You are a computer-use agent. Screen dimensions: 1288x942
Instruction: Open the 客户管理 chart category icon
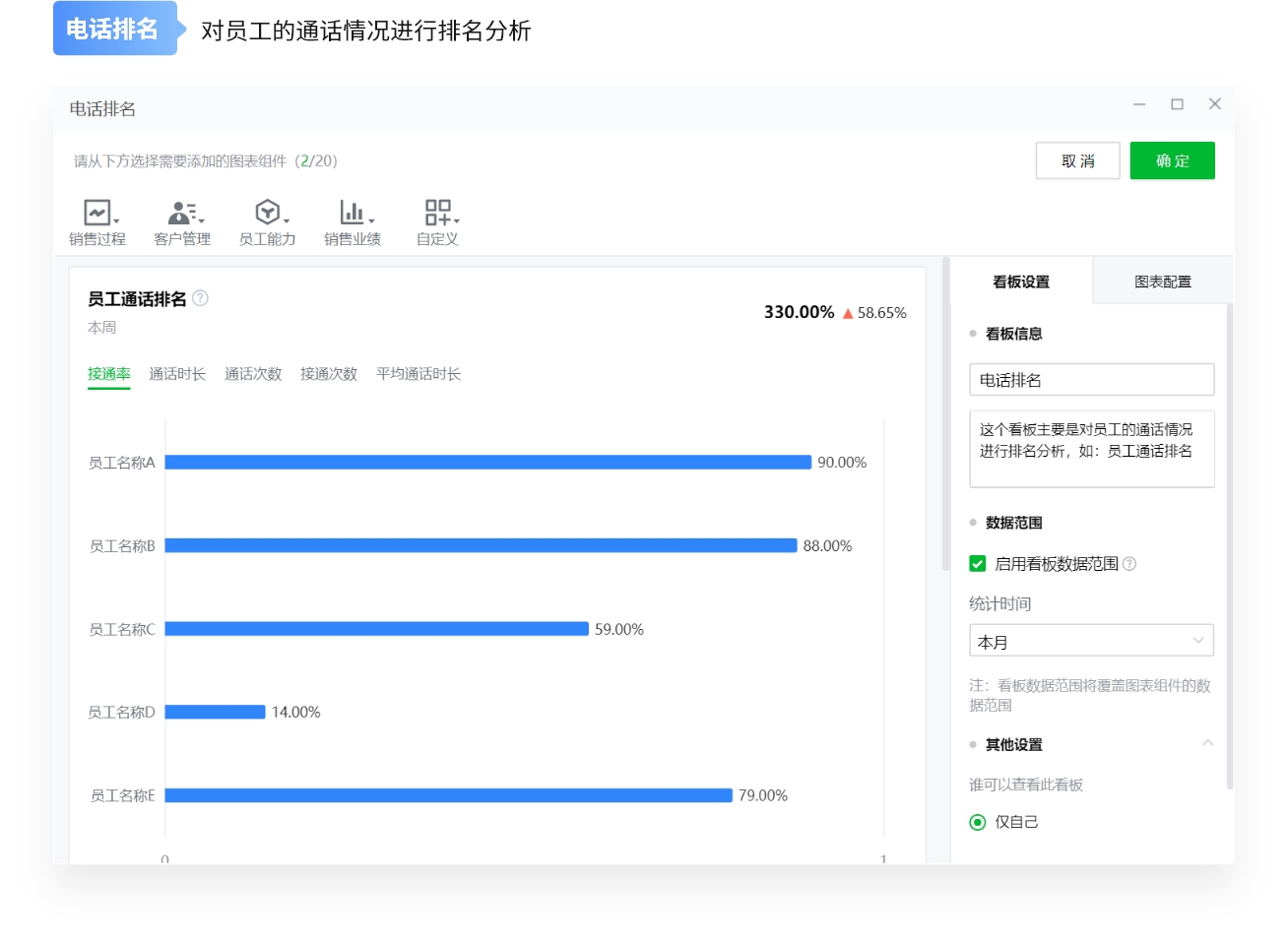[x=182, y=213]
